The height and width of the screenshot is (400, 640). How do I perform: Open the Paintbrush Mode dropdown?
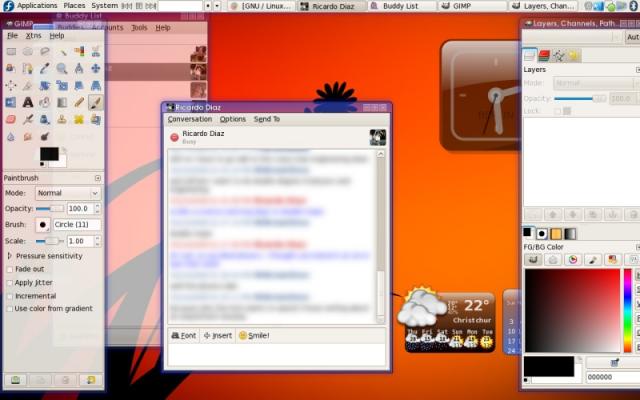68,193
